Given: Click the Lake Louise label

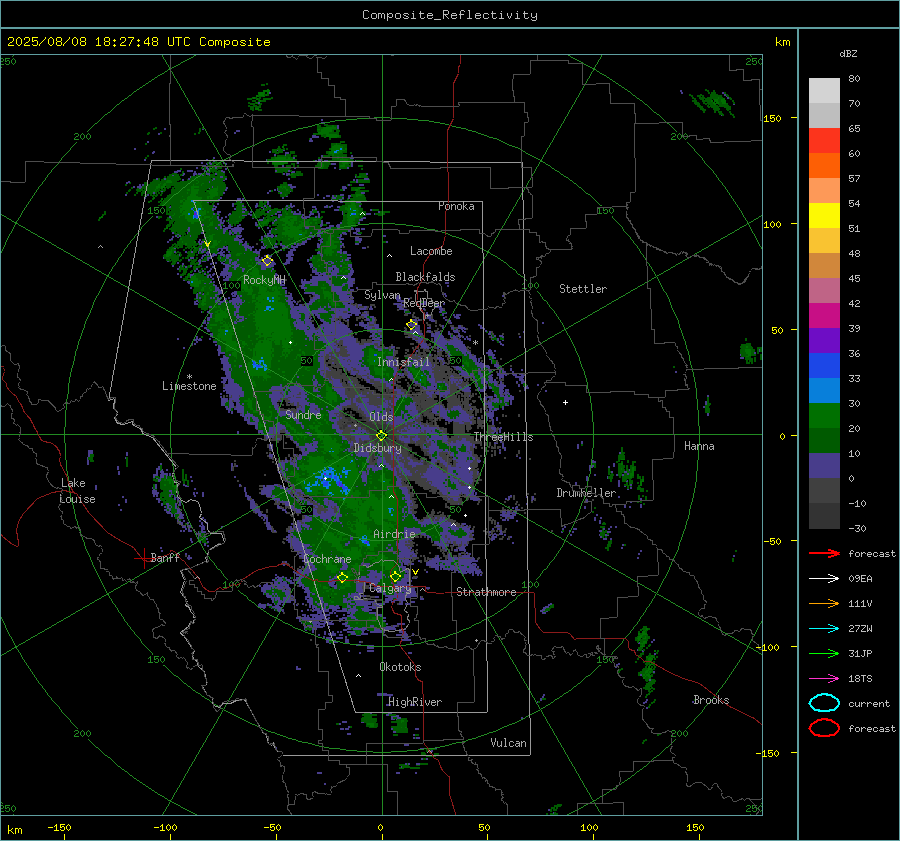Looking at the screenshot, I should click(78, 491).
